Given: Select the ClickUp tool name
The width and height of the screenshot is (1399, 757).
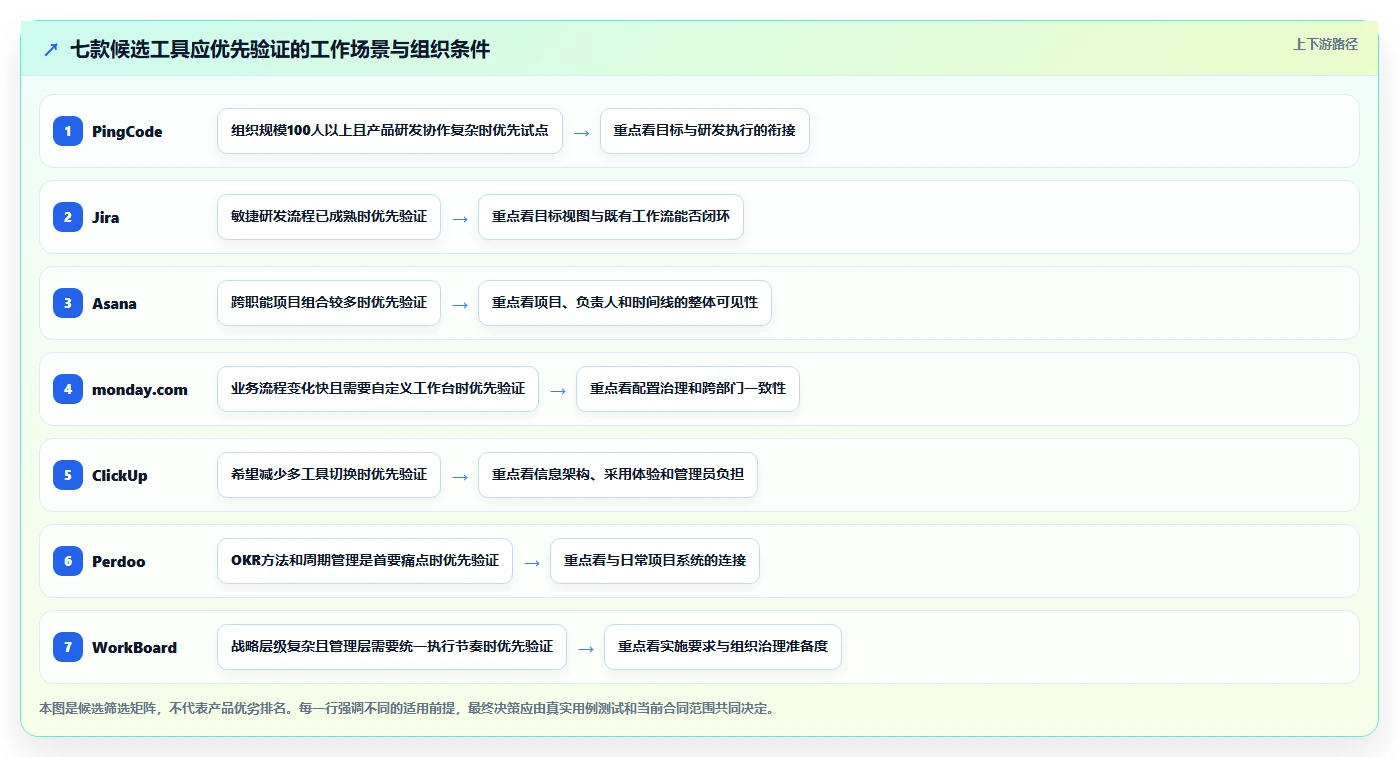Looking at the screenshot, I should click(x=120, y=476).
